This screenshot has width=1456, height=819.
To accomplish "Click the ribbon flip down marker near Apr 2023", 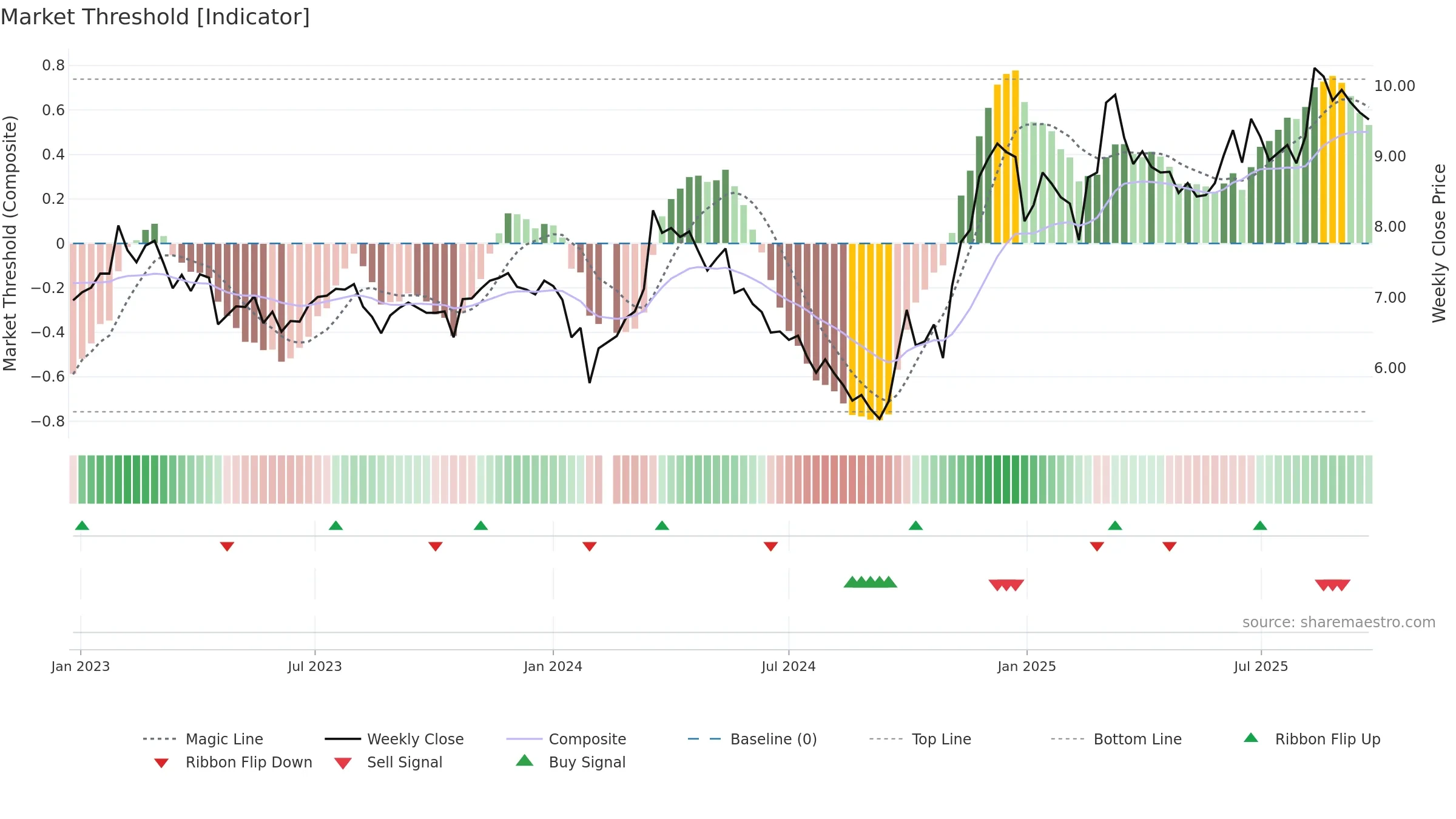I will [227, 547].
